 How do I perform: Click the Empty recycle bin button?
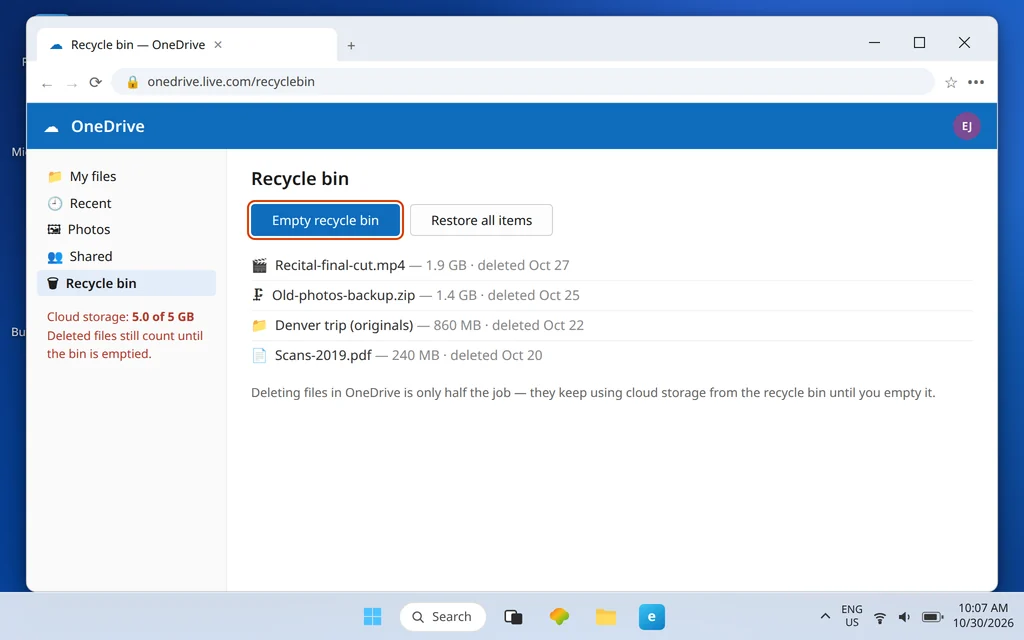click(x=325, y=220)
